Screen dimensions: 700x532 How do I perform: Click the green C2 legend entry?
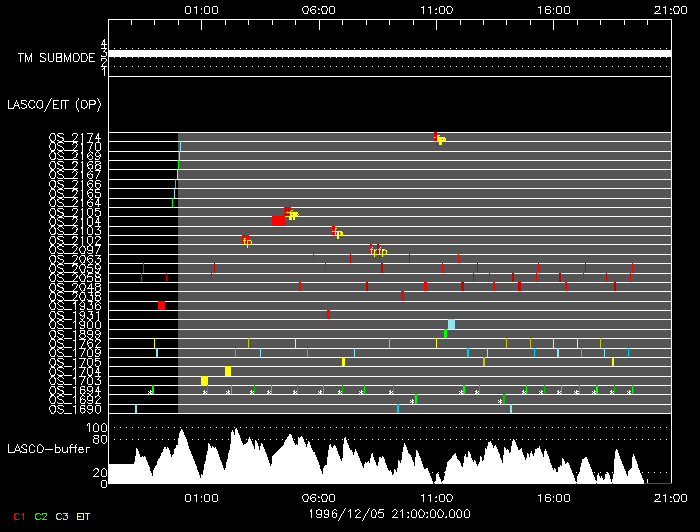40,517
